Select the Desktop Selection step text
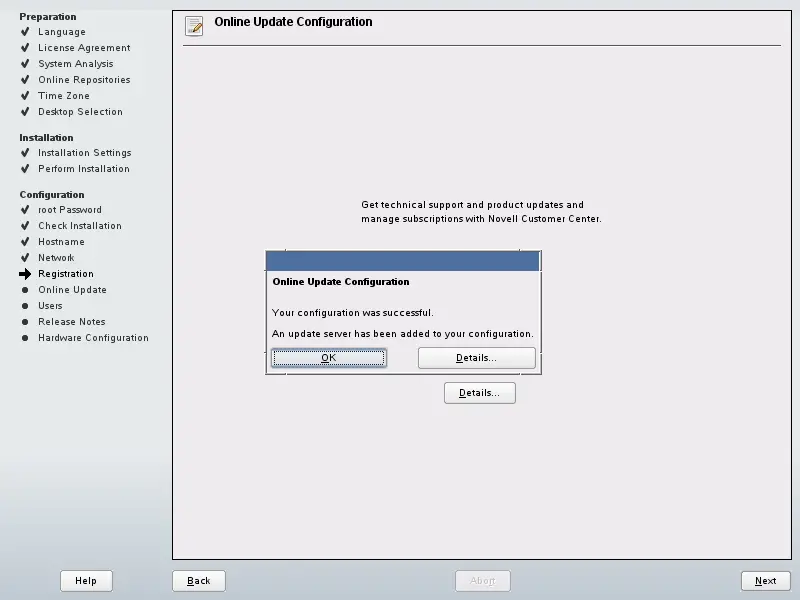Screen dimensions: 800x600 click(80, 111)
